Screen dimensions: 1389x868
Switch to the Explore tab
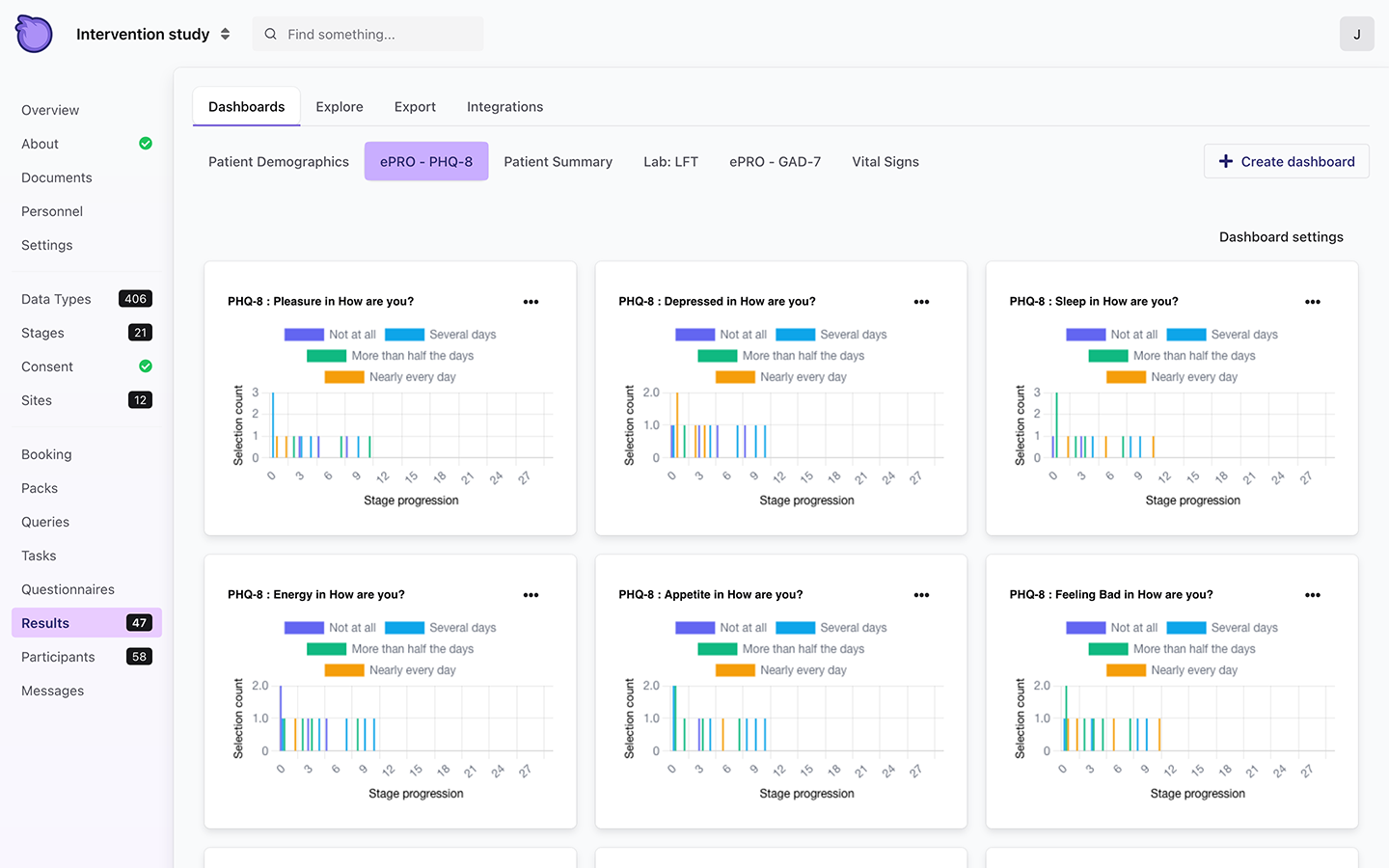[340, 107]
